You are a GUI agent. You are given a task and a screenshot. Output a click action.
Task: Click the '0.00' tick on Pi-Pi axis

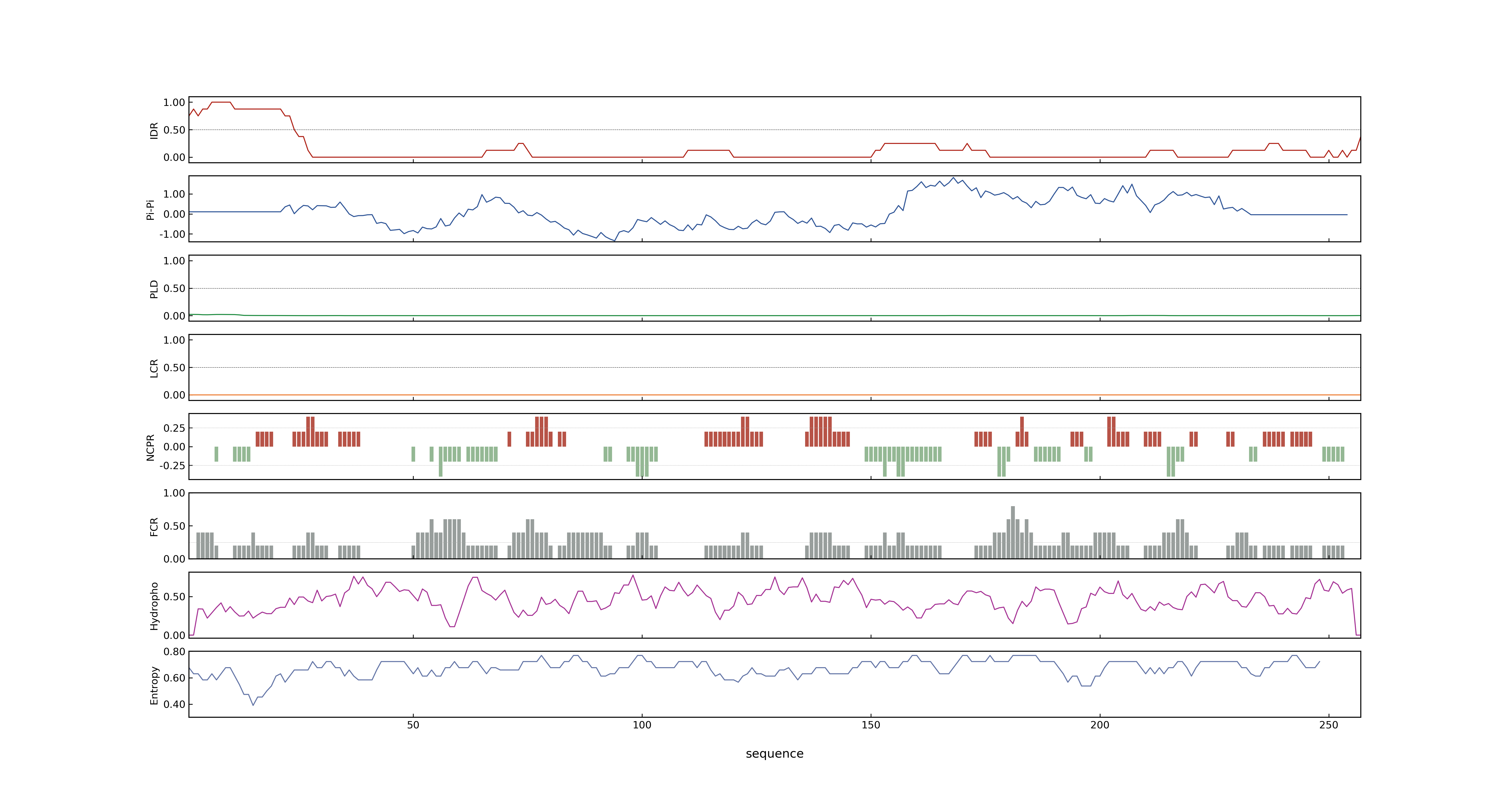[x=174, y=214]
